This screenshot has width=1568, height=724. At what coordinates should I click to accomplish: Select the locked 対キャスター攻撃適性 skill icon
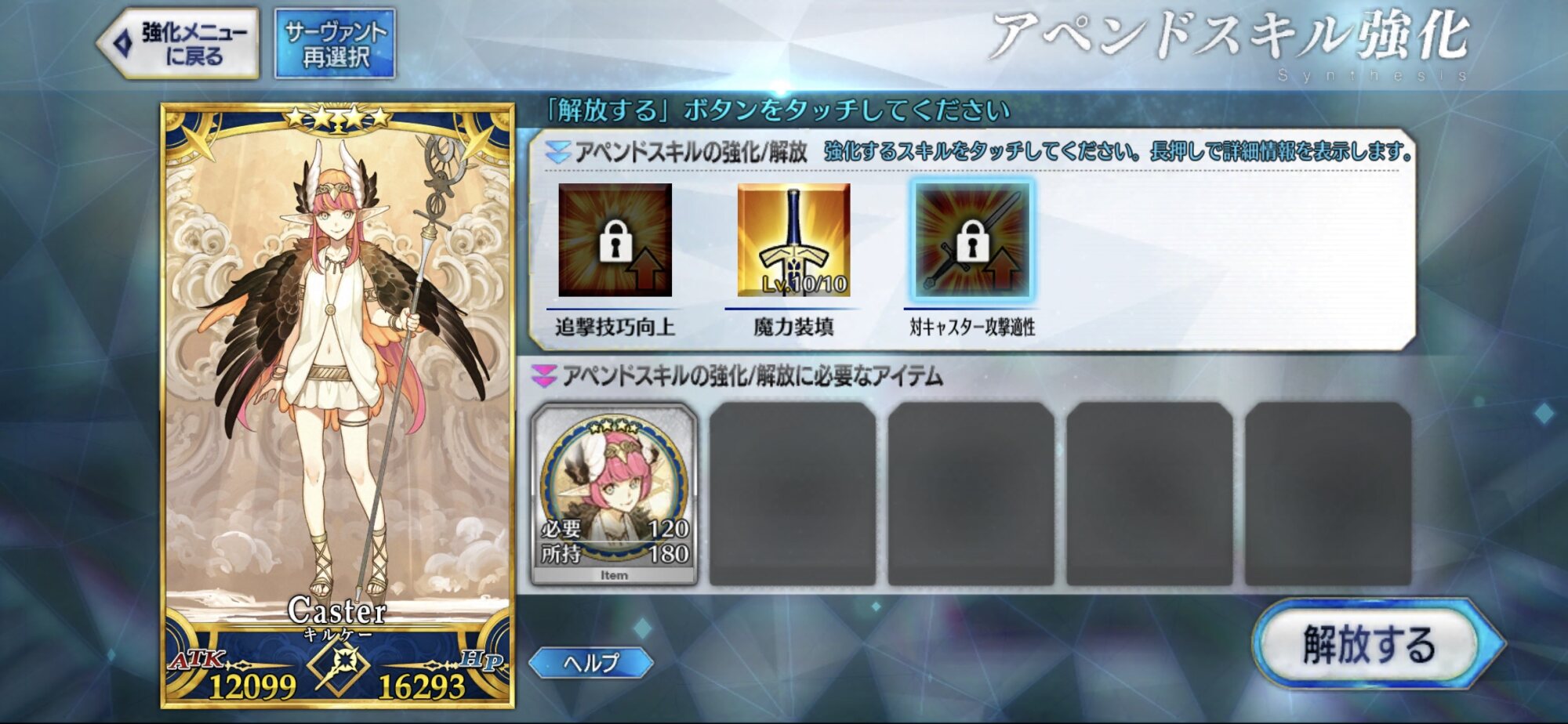tap(972, 240)
